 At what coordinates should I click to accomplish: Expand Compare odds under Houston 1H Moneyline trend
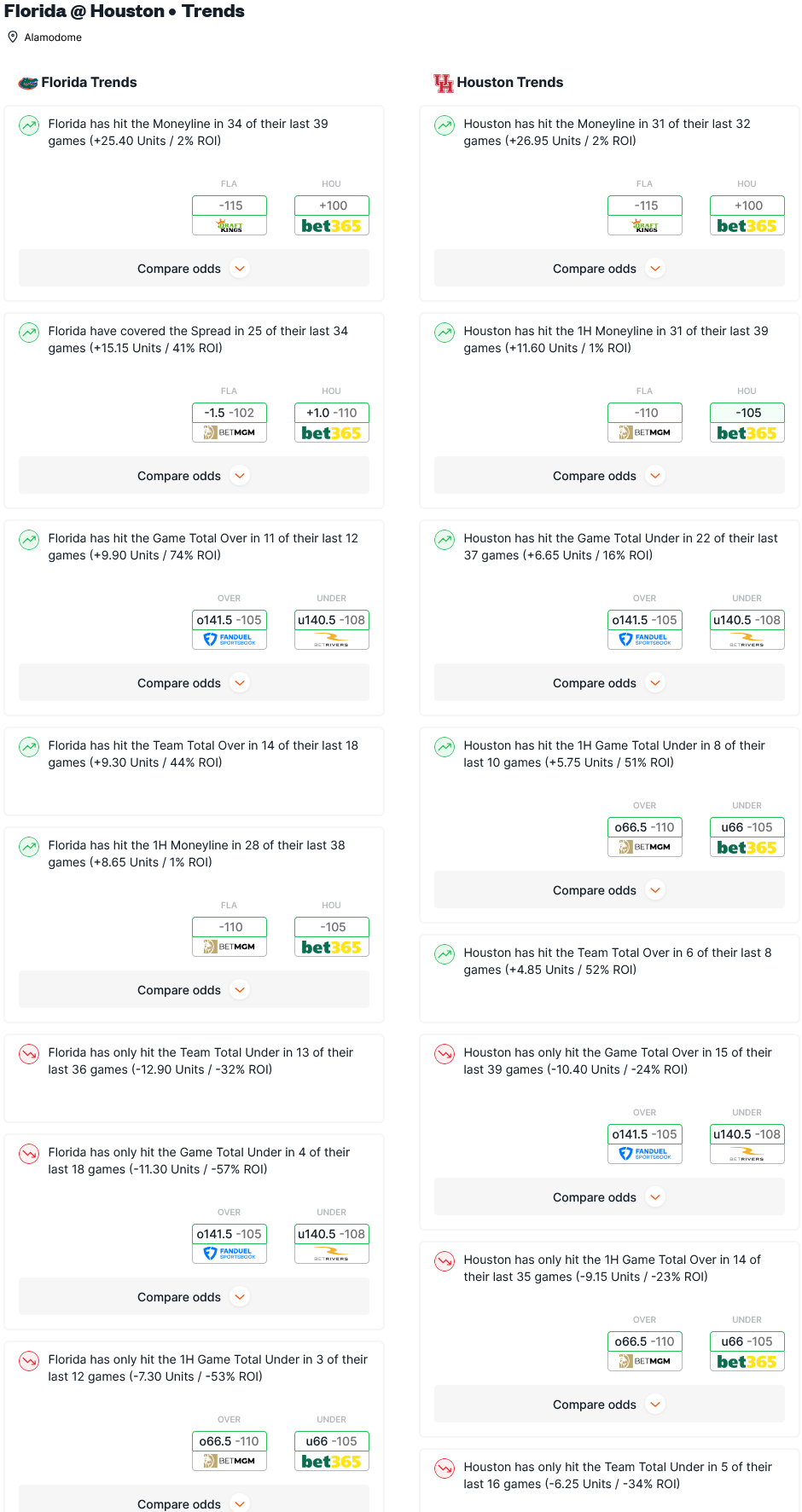pos(609,476)
